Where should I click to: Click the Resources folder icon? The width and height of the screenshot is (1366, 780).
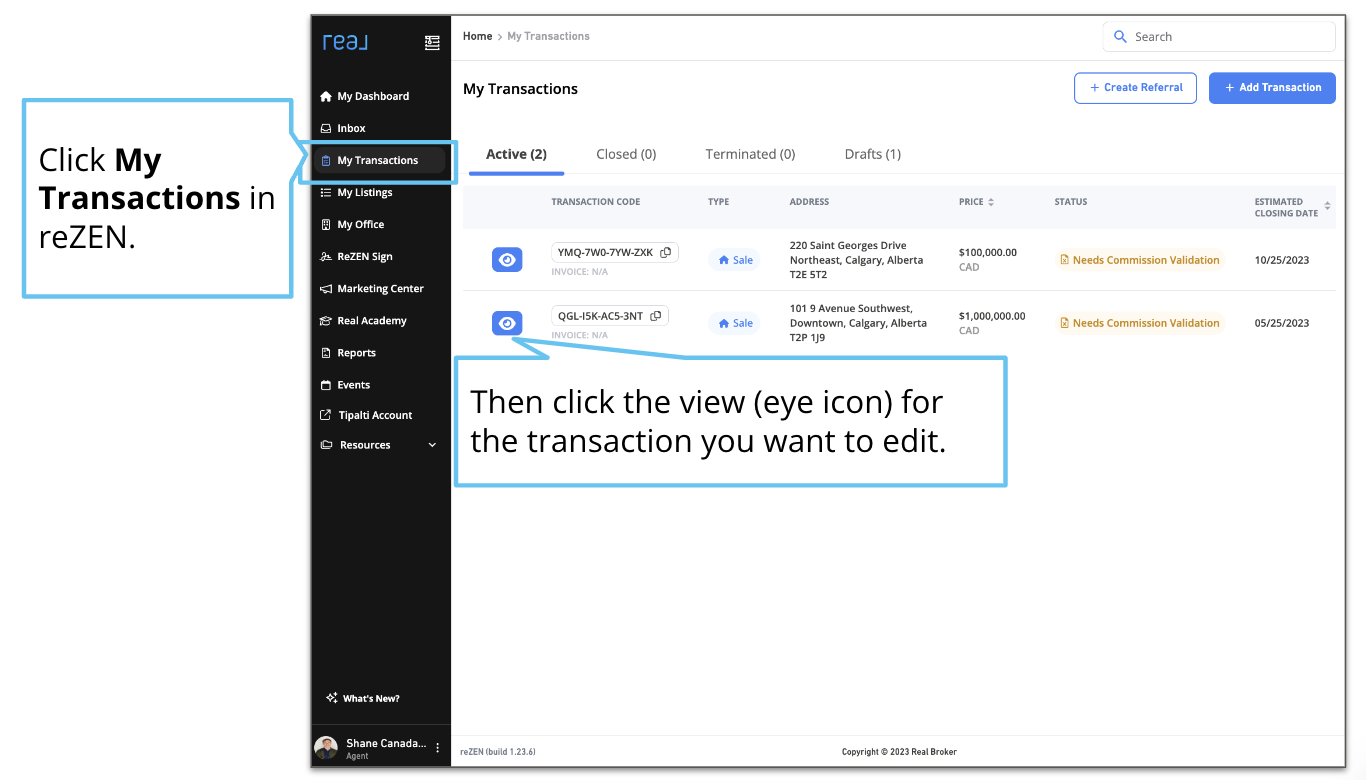click(x=326, y=445)
